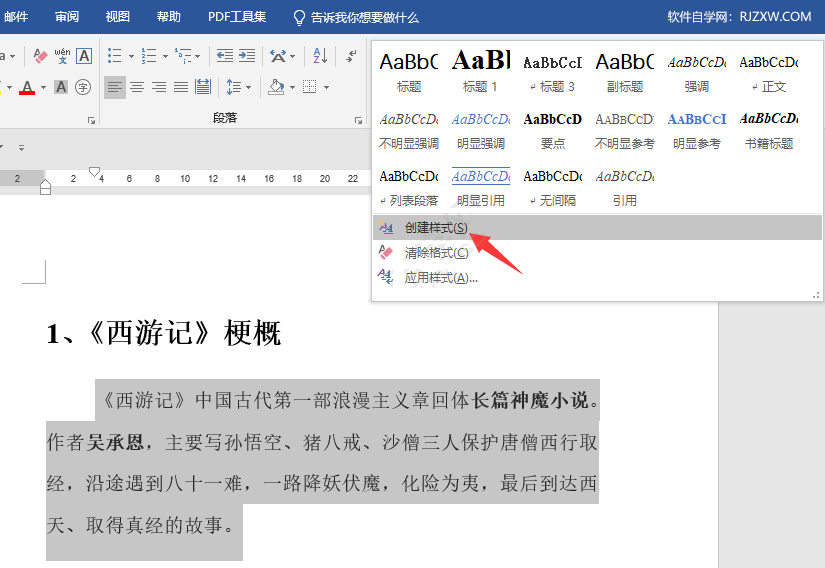Viewport: 825px width, 568px height.
Task: Apply the 明显引用 style
Action: (481, 187)
